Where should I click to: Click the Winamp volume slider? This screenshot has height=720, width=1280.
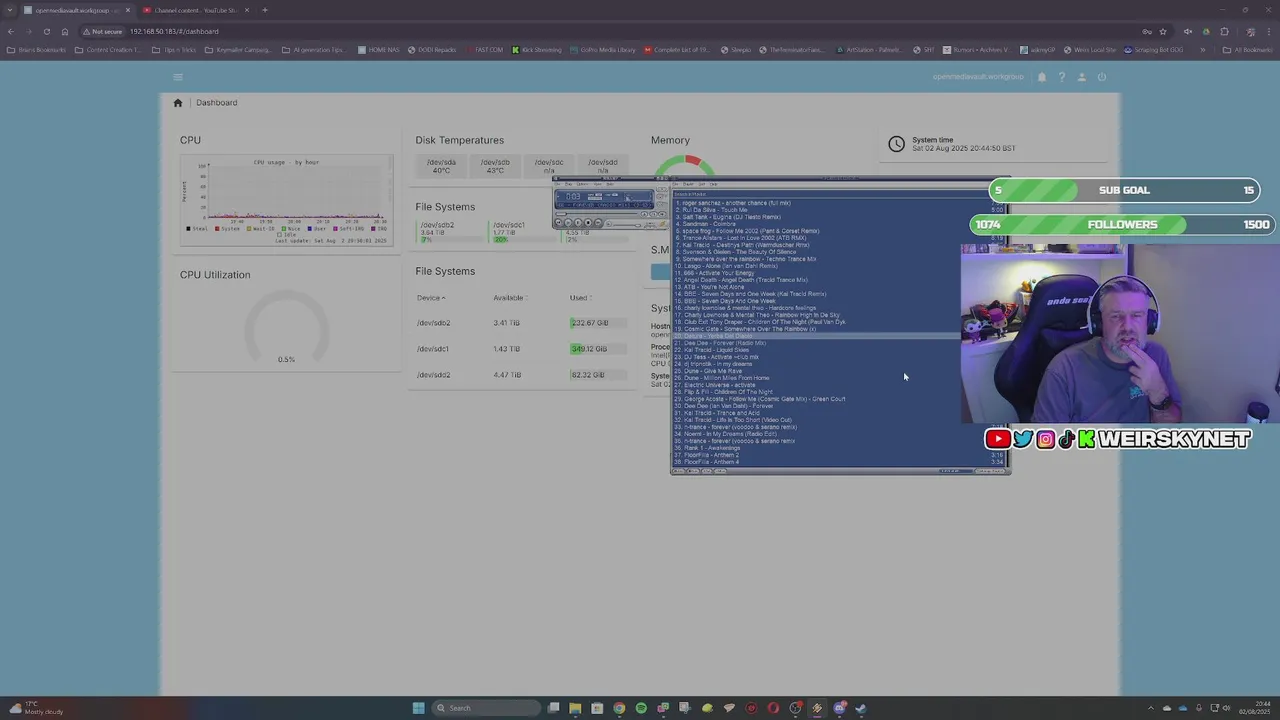click(627, 225)
